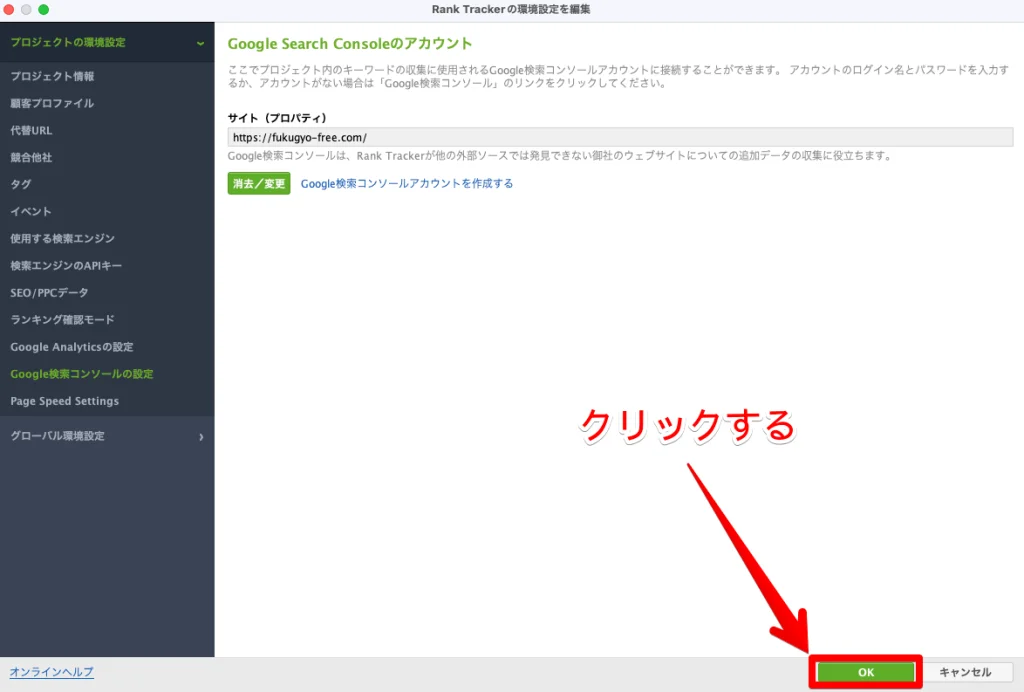Click the サイト（プロパティ）URL field

(620, 137)
